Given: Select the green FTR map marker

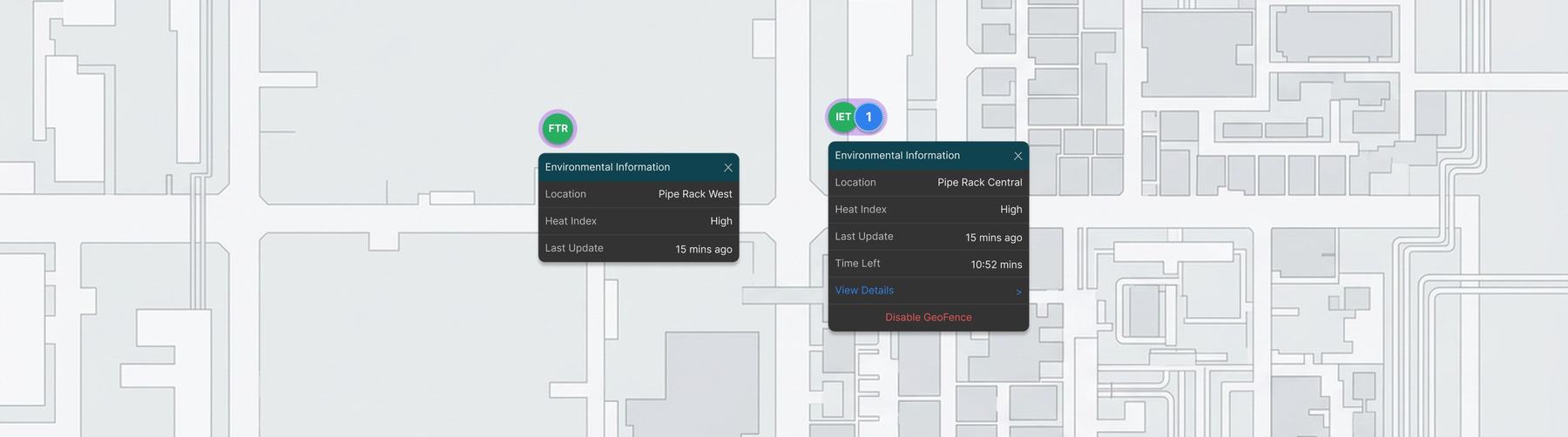Looking at the screenshot, I should point(558,129).
